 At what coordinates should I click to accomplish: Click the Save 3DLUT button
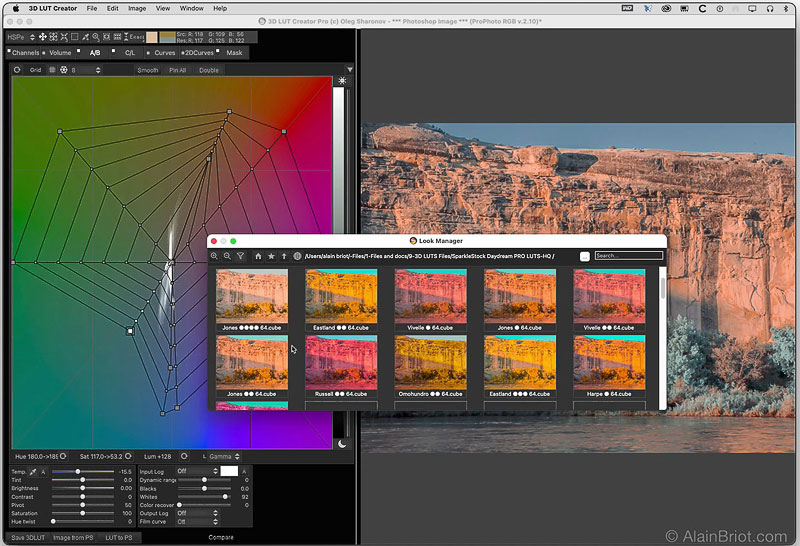click(27, 538)
